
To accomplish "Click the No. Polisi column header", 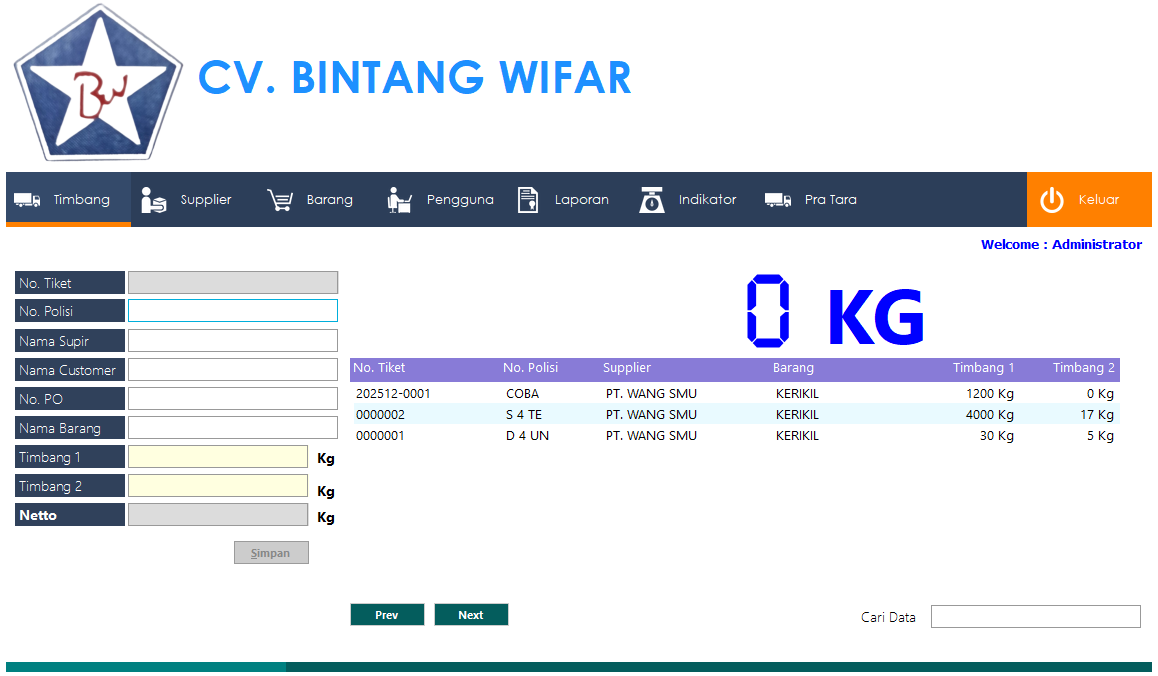I will click(x=530, y=368).
